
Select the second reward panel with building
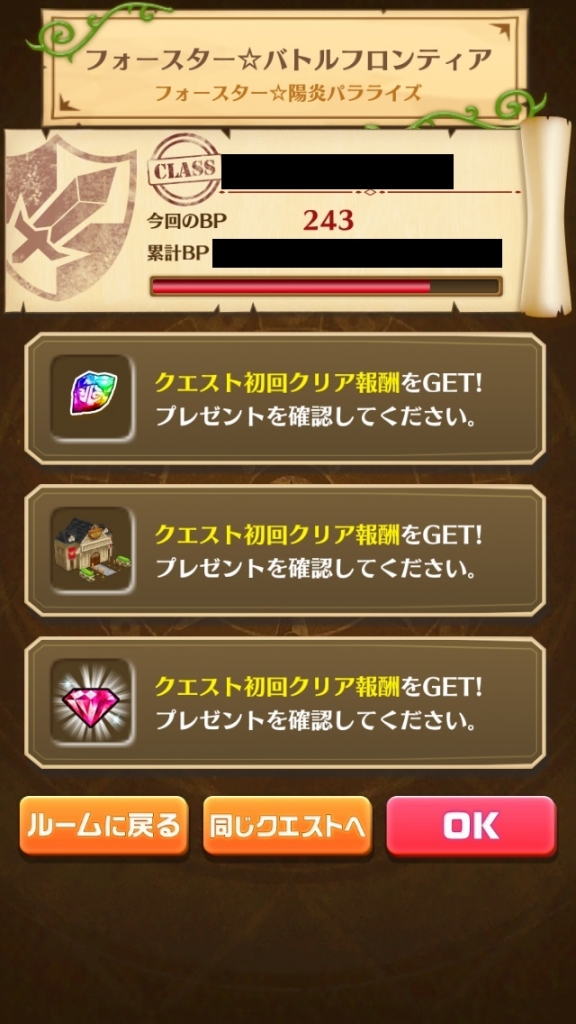pyautogui.click(x=285, y=551)
